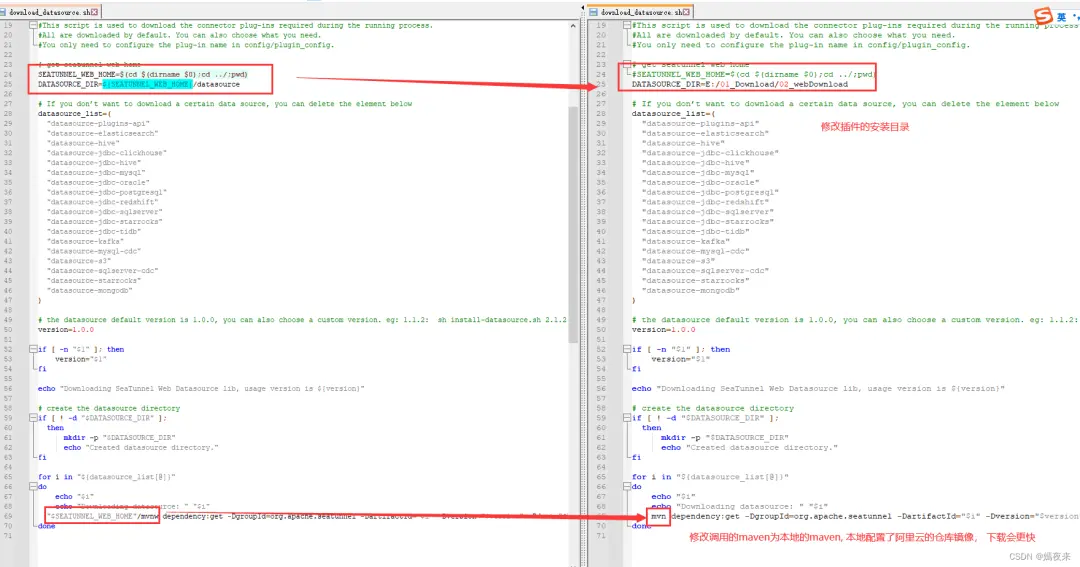Click "datasource-mongodb" in the left pane
Image resolution: width=1080 pixels, height=567 pixels.
[x=90, y=291]
